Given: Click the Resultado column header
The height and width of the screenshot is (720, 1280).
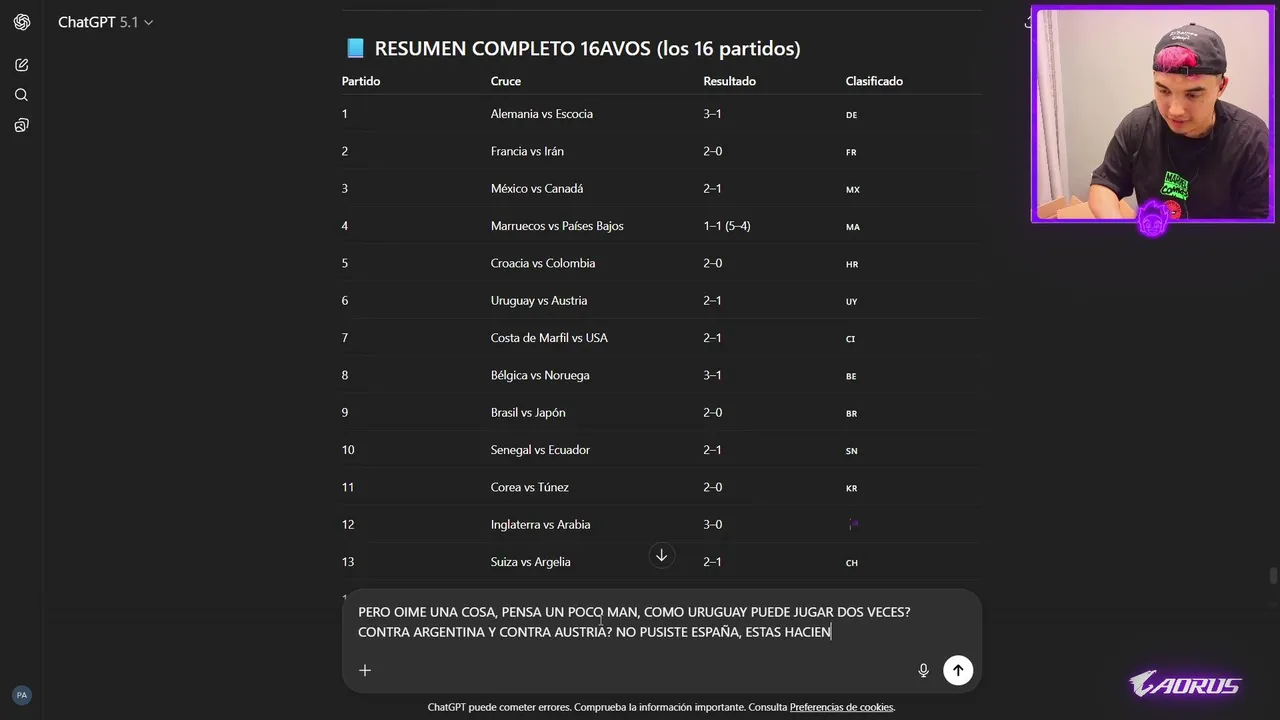Looking at the screenshot, I should point(729,81).
